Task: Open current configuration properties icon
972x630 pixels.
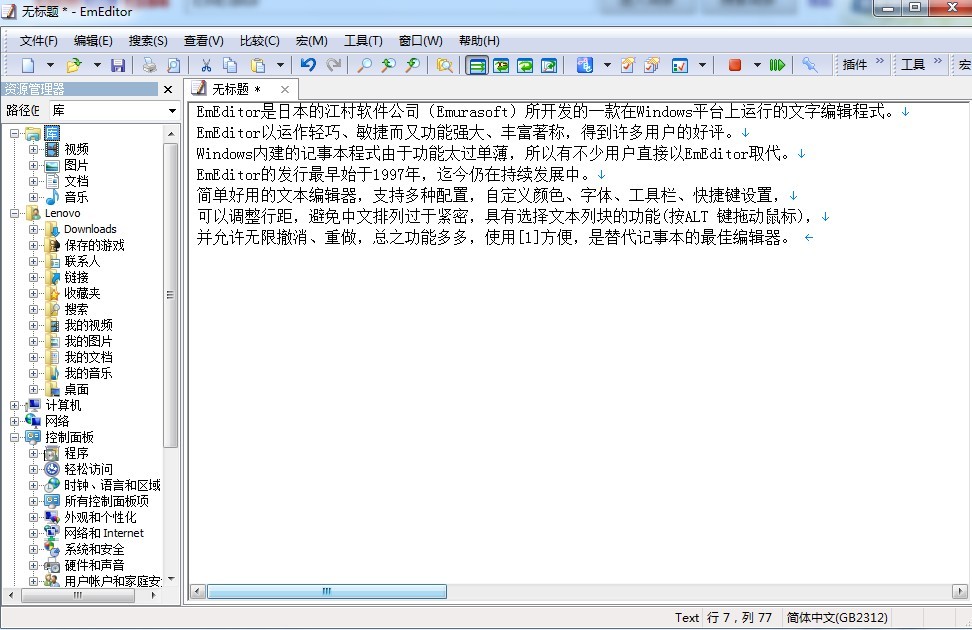Action: 627,65
